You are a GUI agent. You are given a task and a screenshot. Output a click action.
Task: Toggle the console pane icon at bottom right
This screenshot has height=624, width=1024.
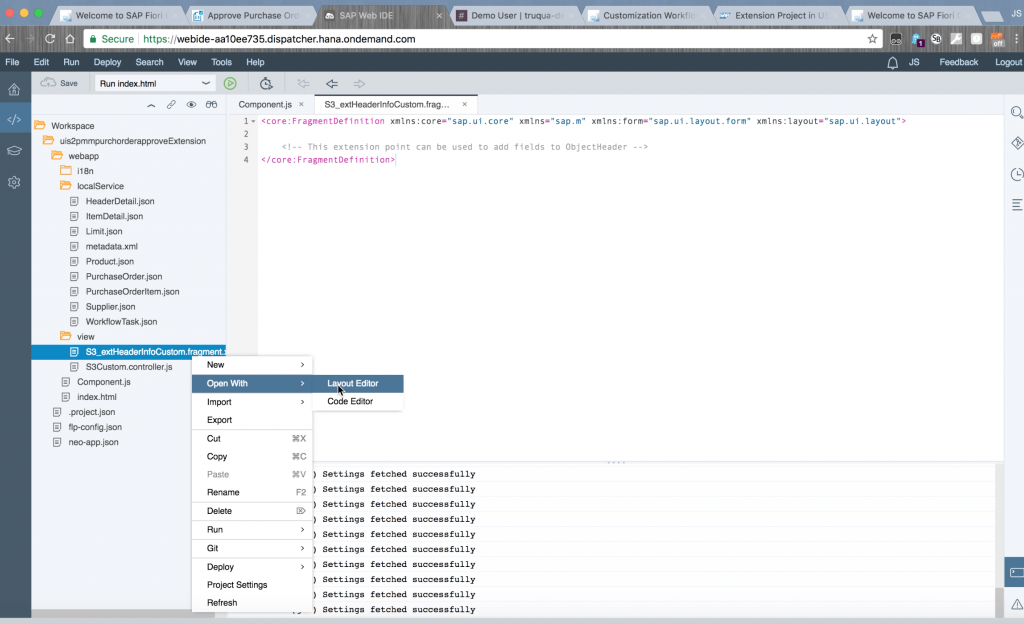coord(1016,572)
